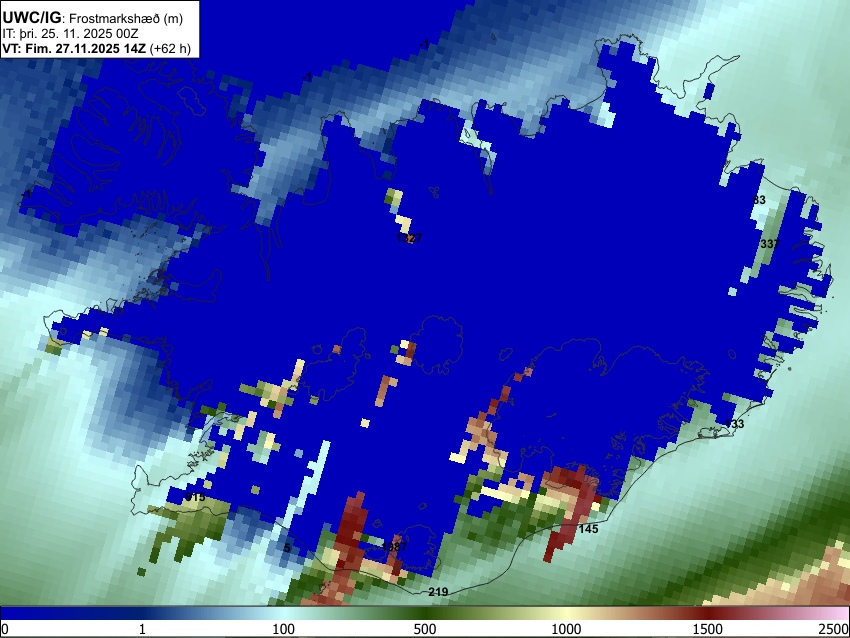Viewport: 850px width, 638px height.
Task: Click the single-digit "5" map label
Action: coord(287,548)
